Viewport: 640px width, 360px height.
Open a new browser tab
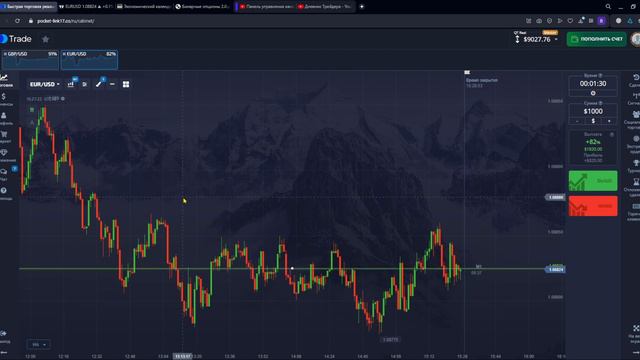pos(362,7)
